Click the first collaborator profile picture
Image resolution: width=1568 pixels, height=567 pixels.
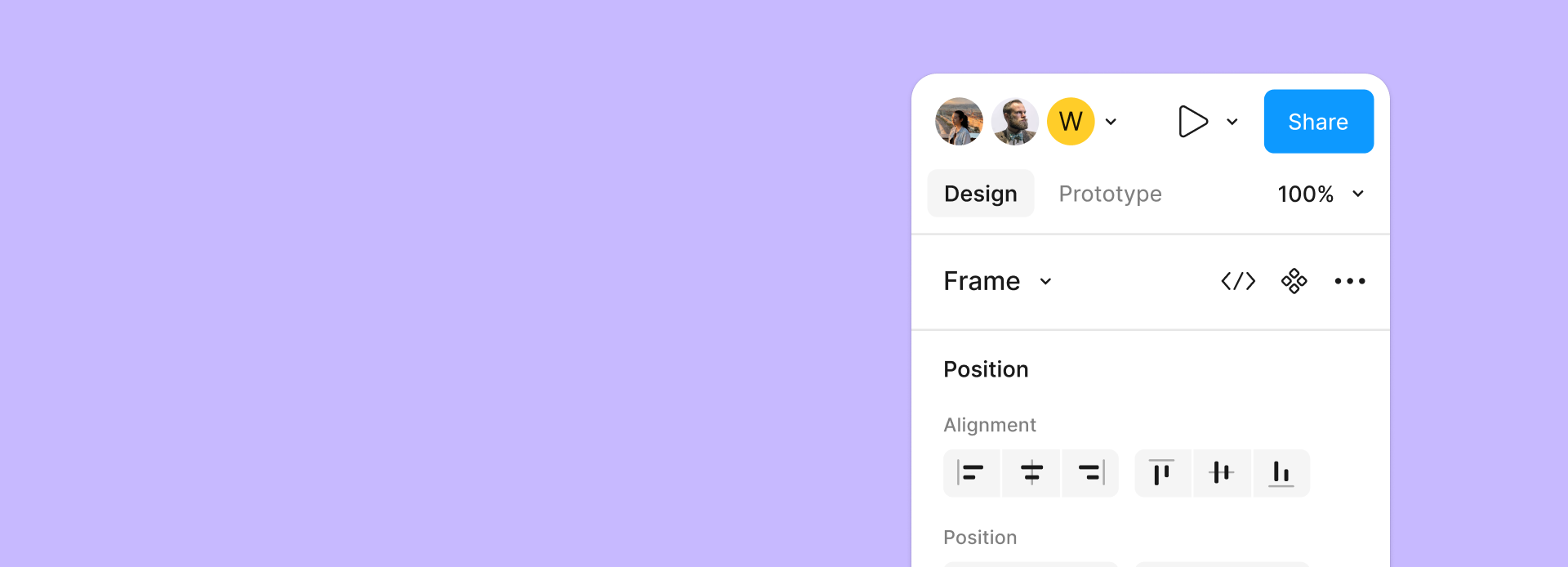pyautogui.click(x=959, y=121)
